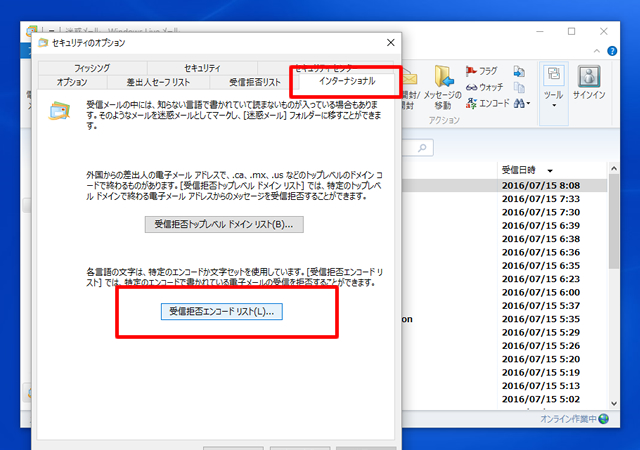640x450 pixels.
Task: Click the dialog's mail picture icon
Action: pyautogui.click(x=60, y=111)
